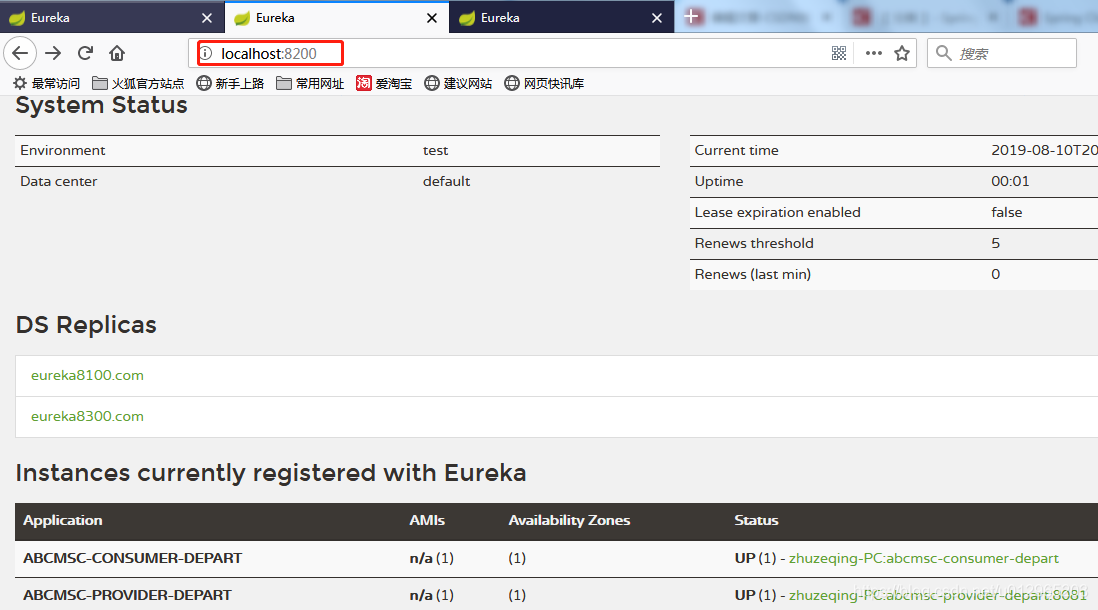This screenshot has height=610, width=1098.
Task: Select the Data center value 'default'
Action: (x=446, y=181)
